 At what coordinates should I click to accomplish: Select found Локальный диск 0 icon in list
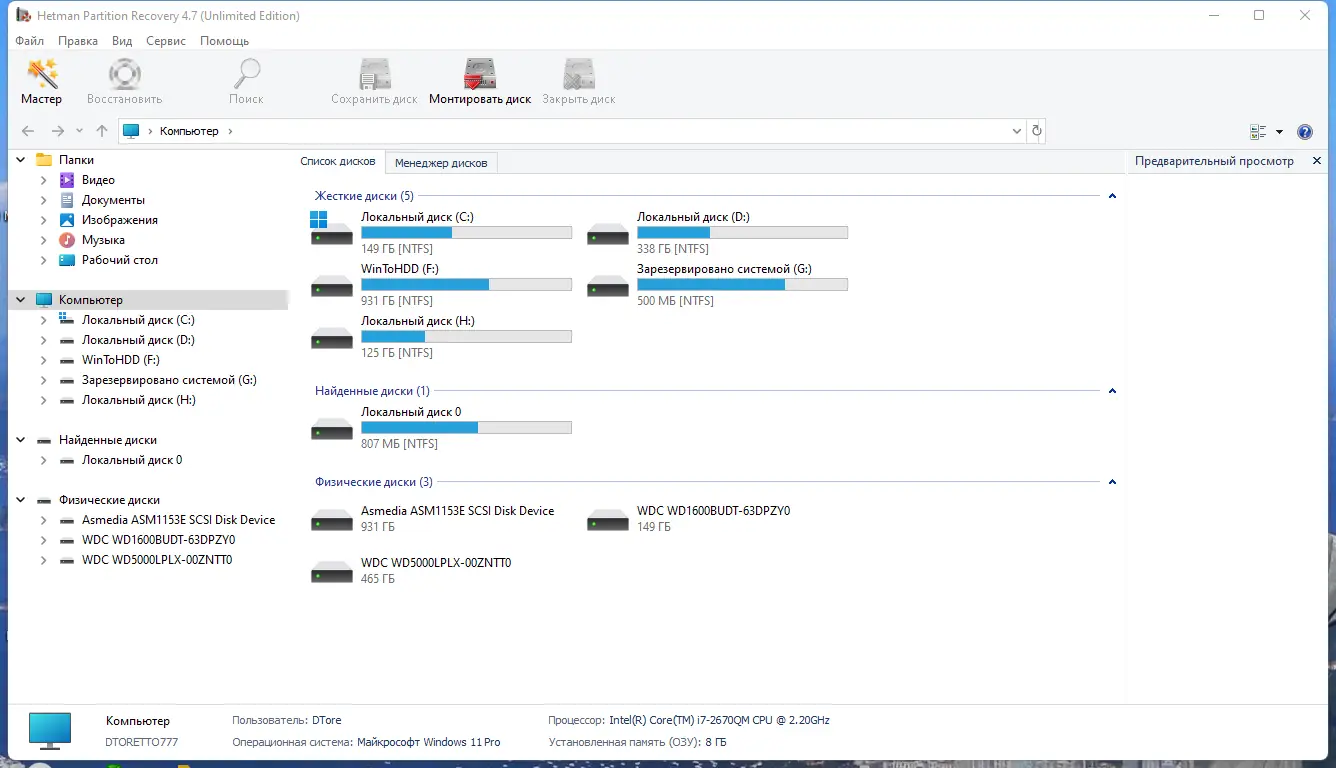(332, 429)
